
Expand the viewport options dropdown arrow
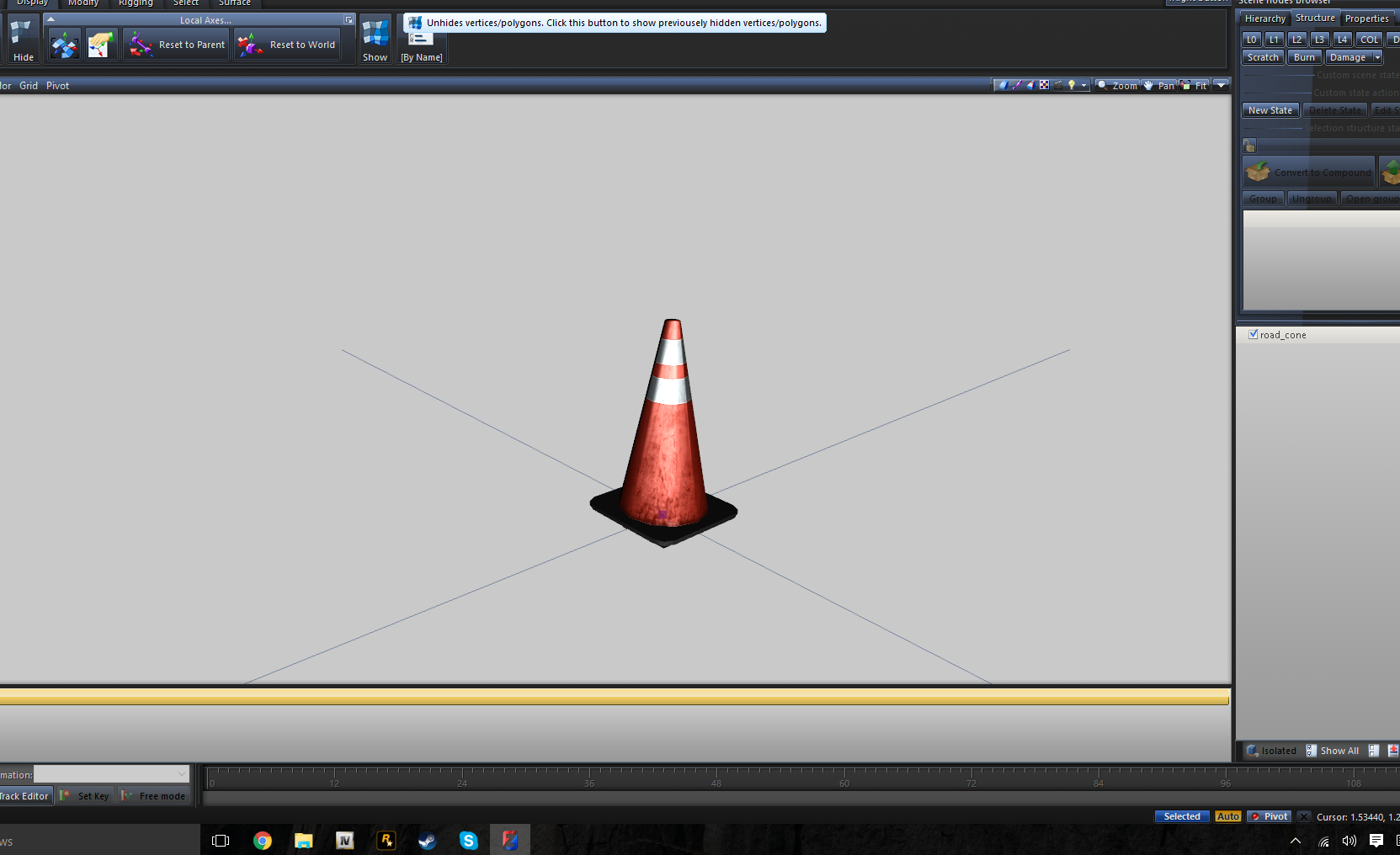click(x=1221, y=86)
